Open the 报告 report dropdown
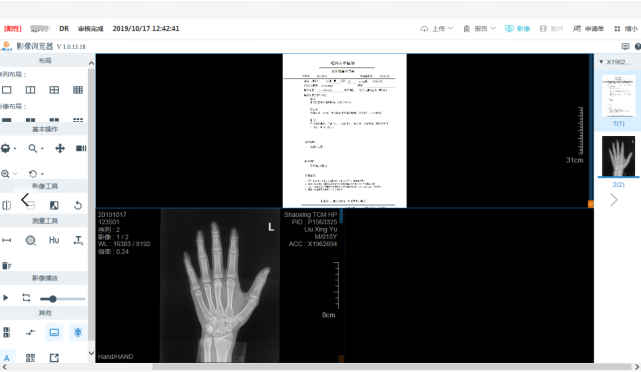This screenshot has width=641, height=372. (x=480, y=29)
